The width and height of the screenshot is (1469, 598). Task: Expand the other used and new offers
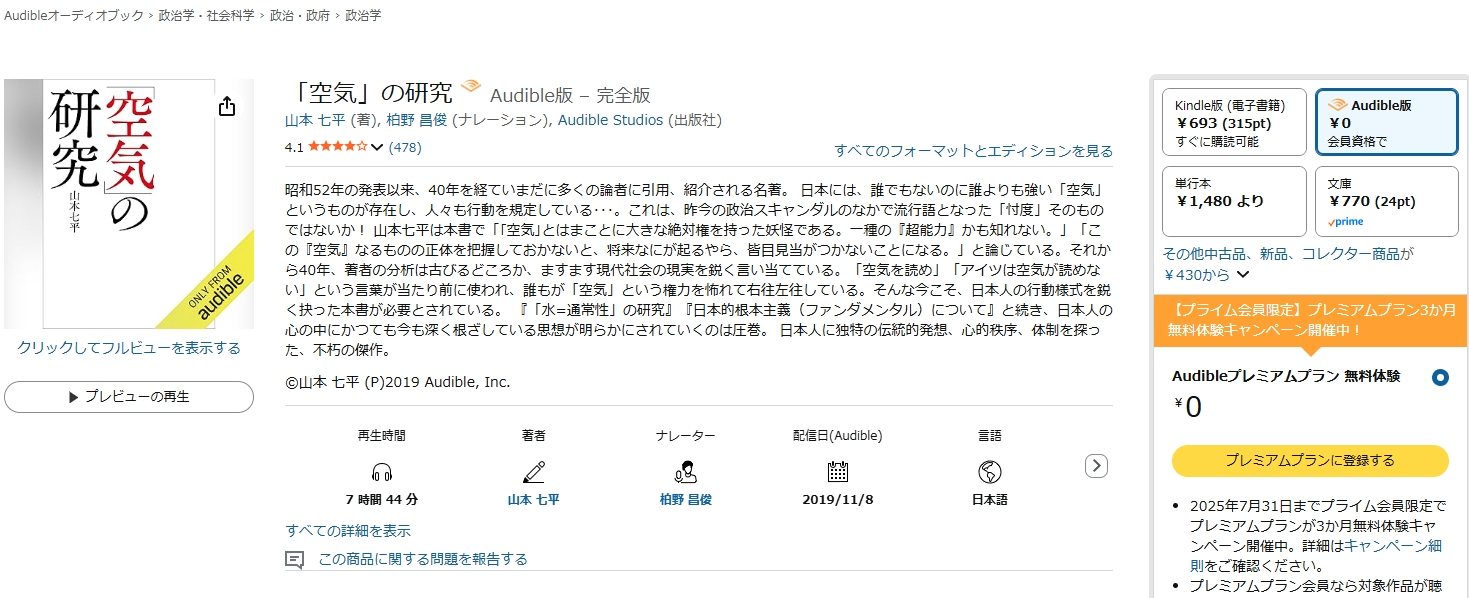pos(1243,274)
